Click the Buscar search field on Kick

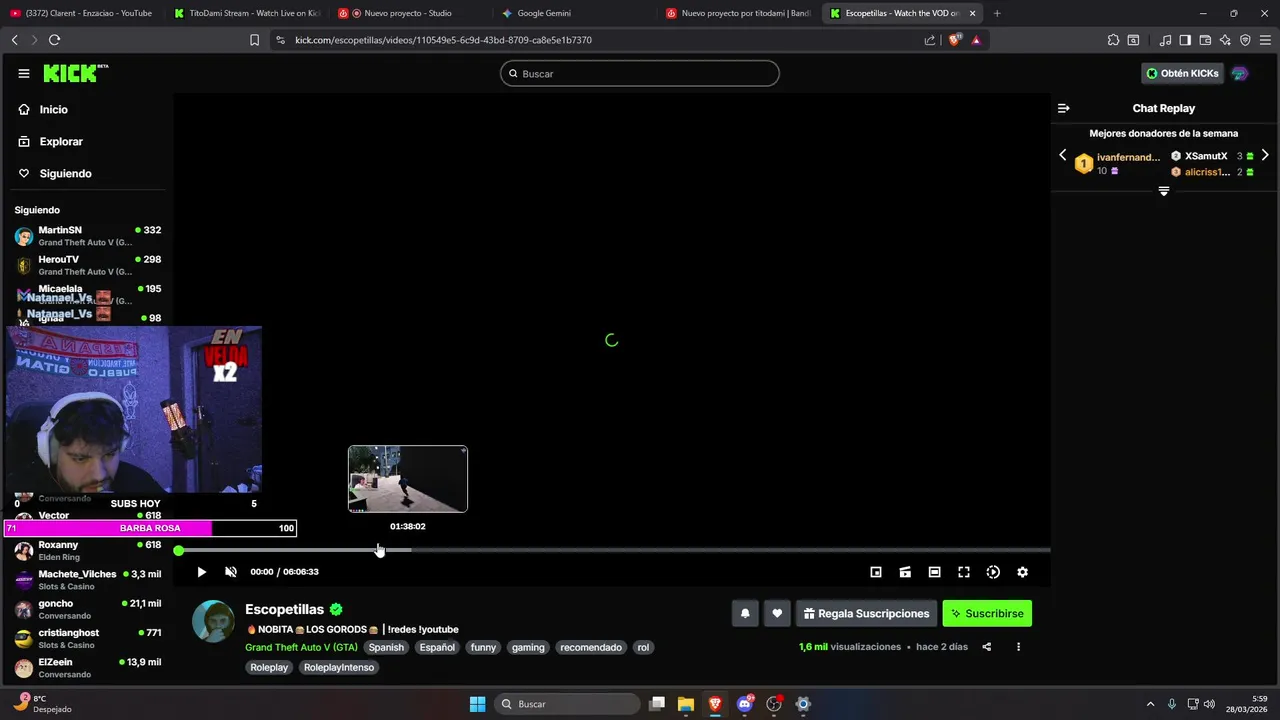pos(640,73)
